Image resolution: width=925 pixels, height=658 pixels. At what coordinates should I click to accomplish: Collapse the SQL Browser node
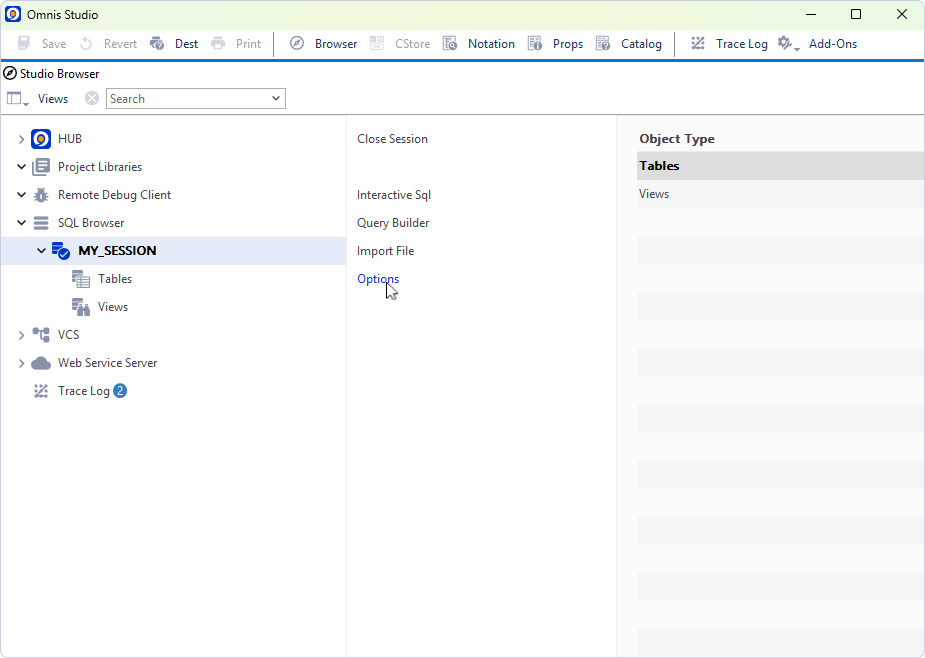[x=21, y=223]
